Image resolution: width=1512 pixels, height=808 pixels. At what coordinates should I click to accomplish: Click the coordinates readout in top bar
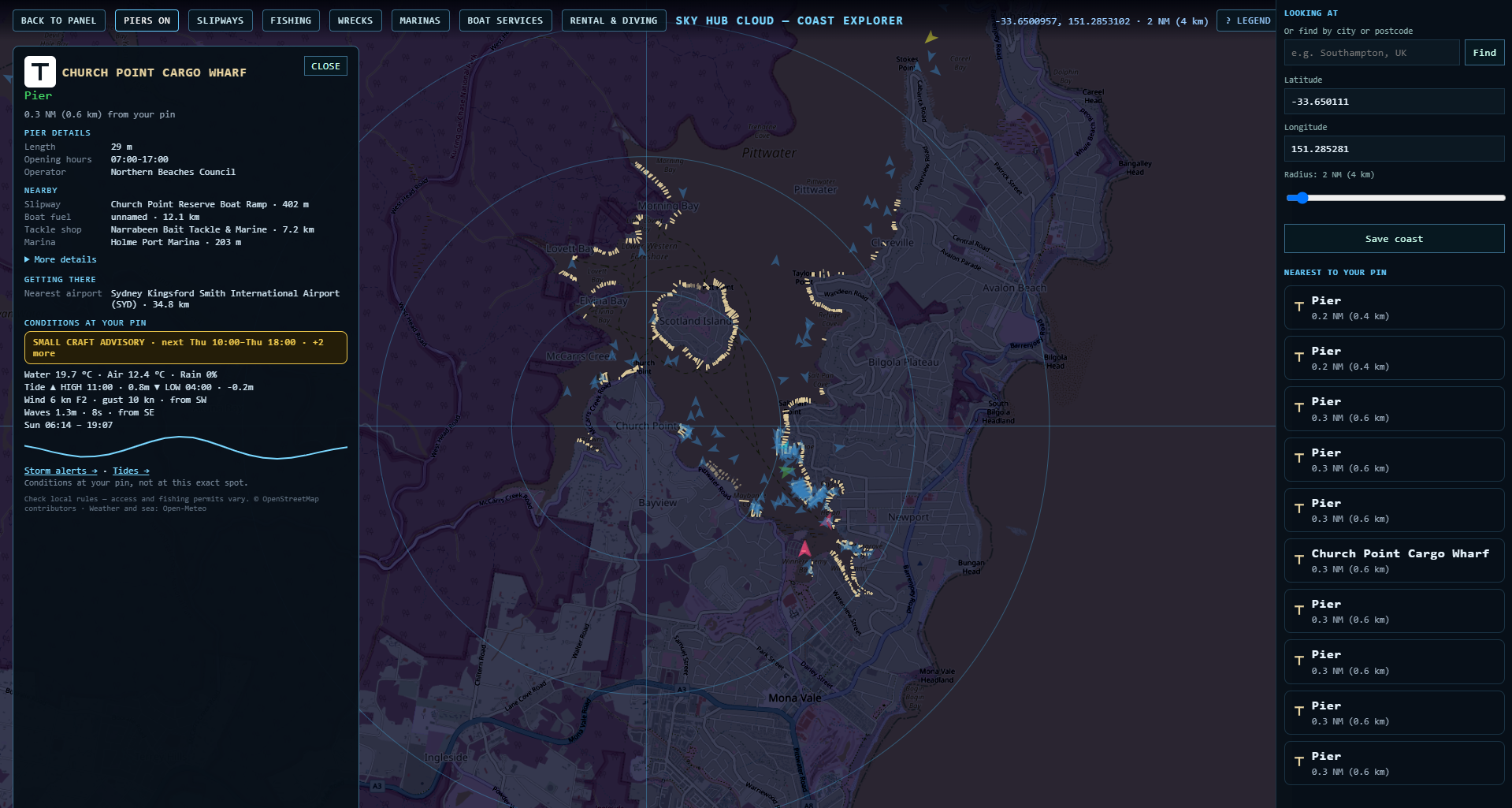(1101, 21)
